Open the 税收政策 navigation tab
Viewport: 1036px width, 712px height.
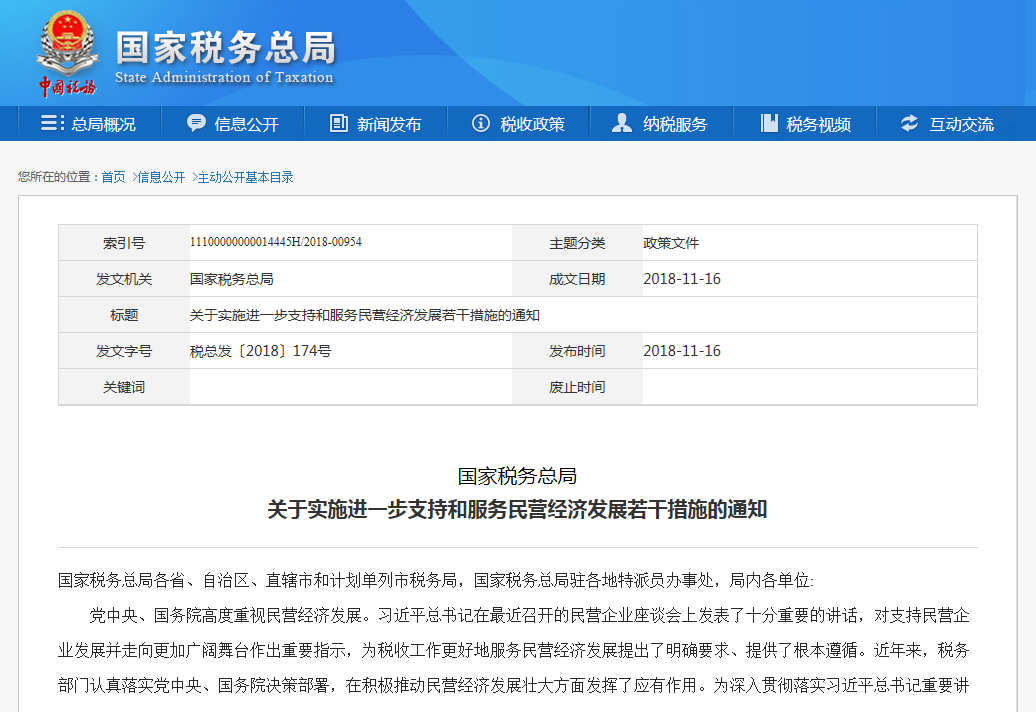click(532, 124)
